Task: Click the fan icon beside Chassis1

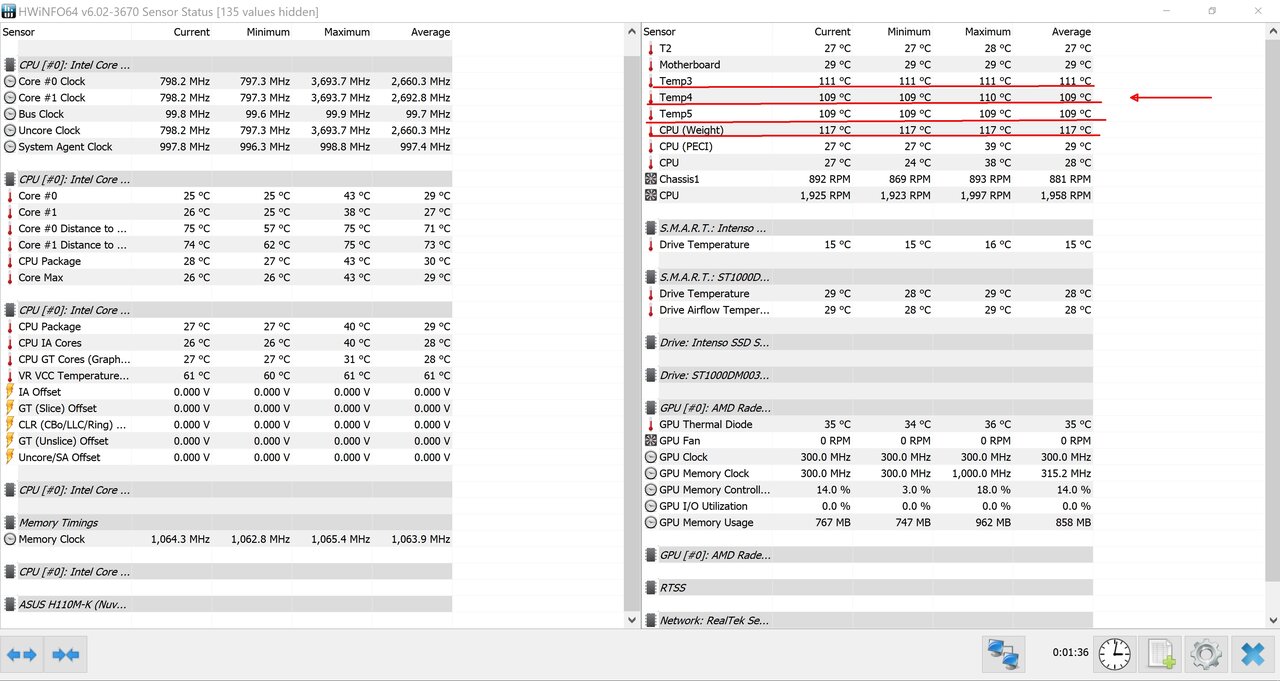Action: (651, 179)
